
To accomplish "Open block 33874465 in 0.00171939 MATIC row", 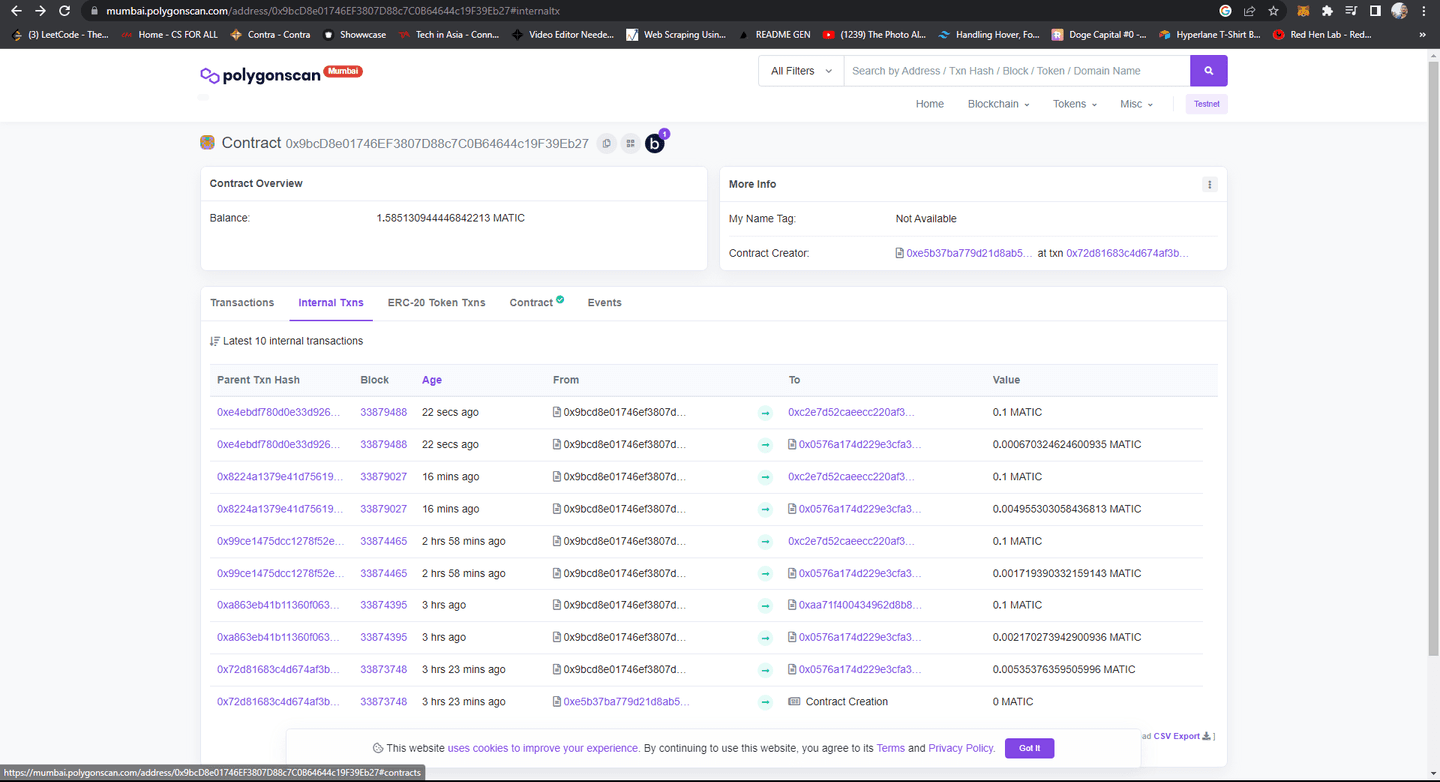I will click(383, 574).
